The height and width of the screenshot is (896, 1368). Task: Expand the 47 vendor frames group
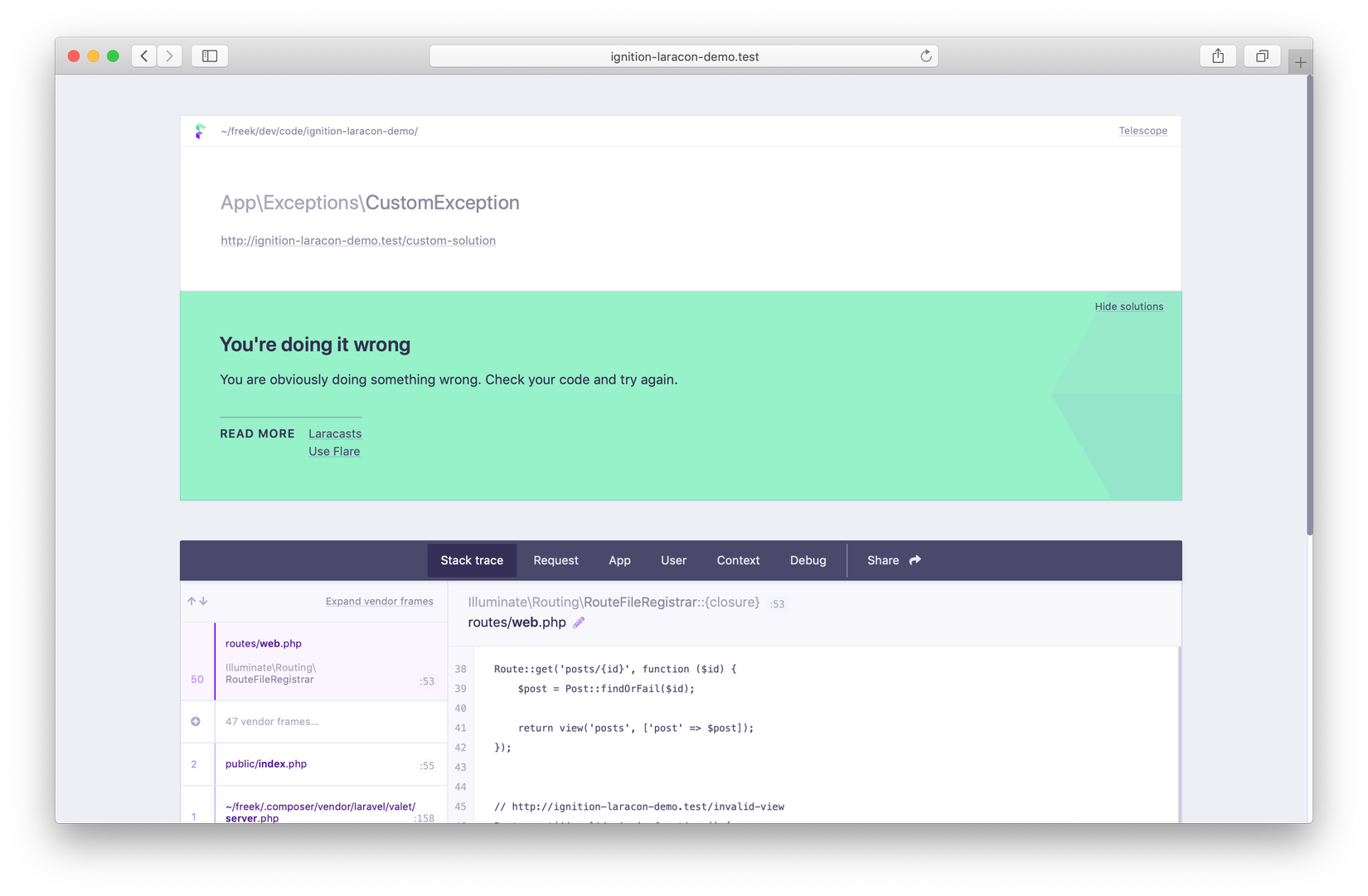[271, 721]
